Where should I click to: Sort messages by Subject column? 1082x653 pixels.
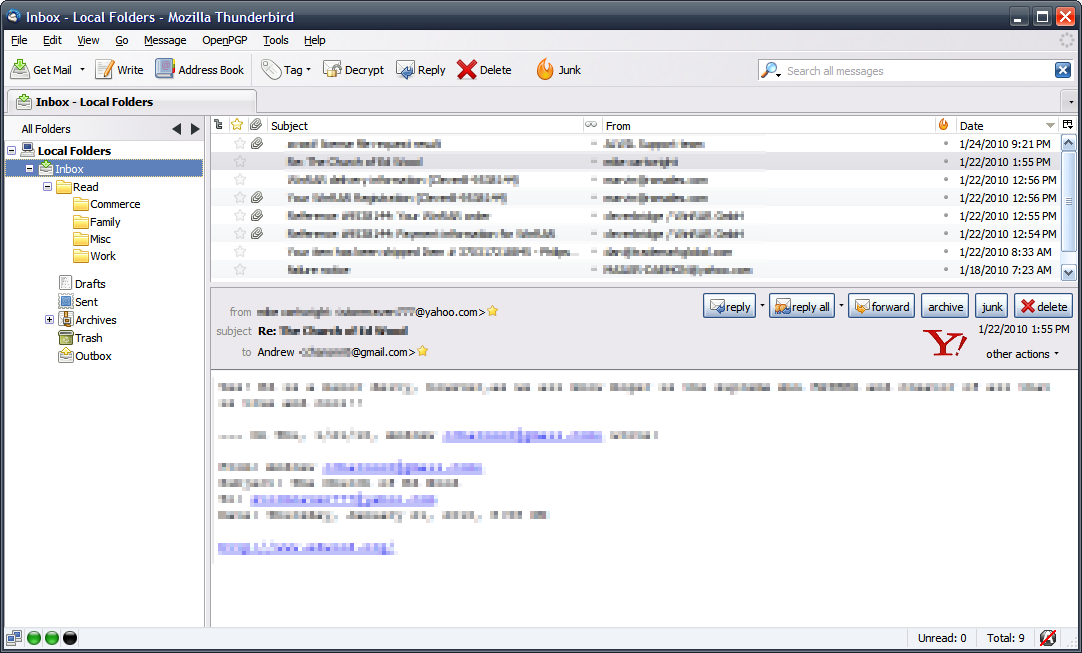(424, 126)
